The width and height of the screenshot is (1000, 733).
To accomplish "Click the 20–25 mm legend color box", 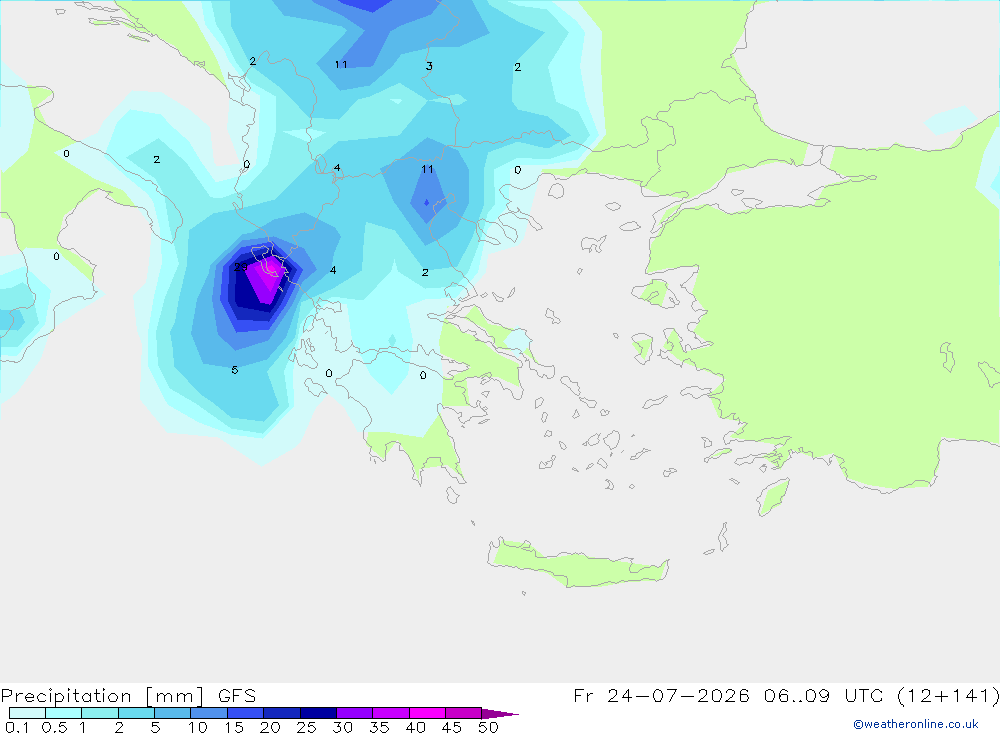I will pyautogui.click(x=281, y=713).
